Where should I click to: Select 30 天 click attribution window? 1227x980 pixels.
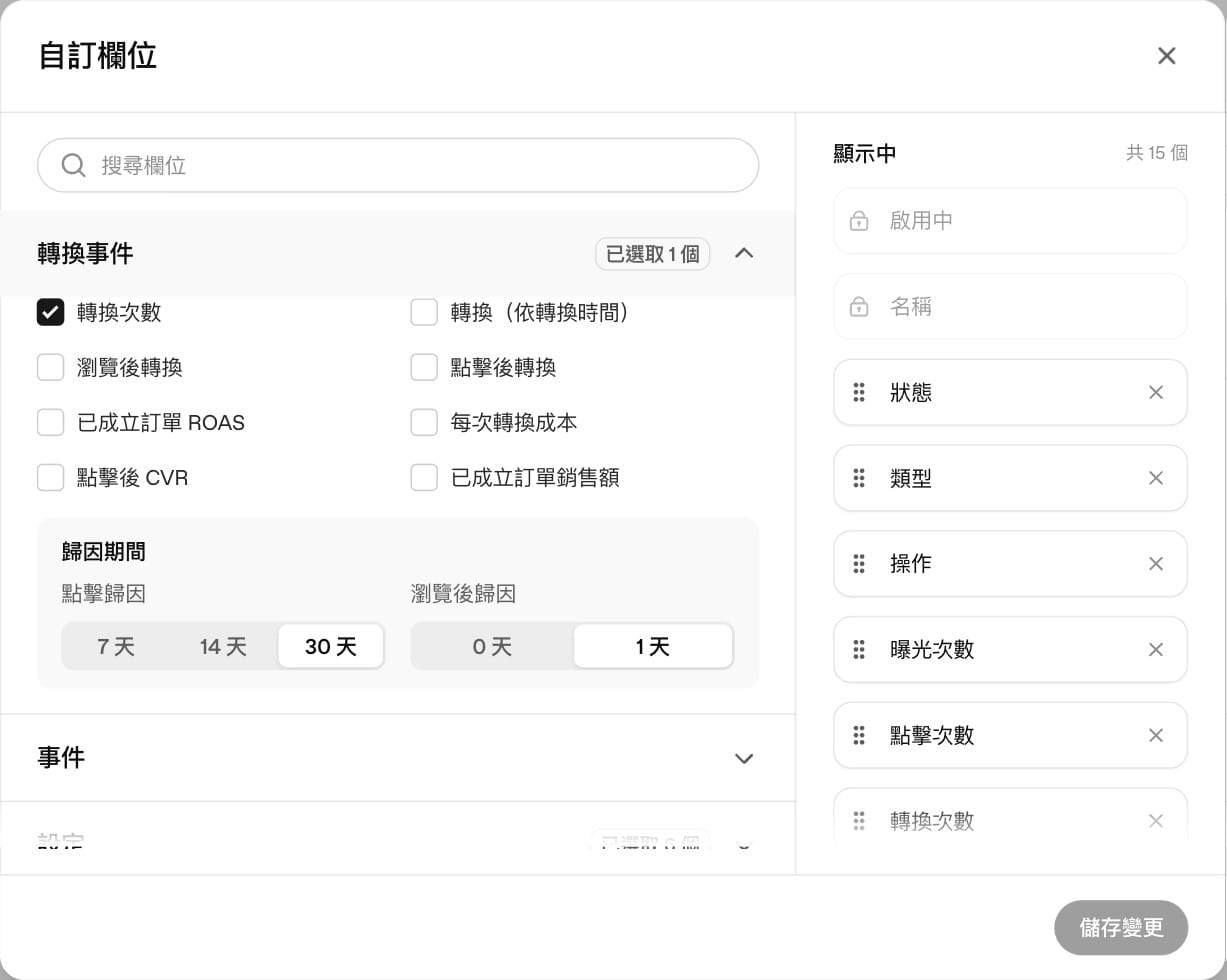(x=331, y=647)
